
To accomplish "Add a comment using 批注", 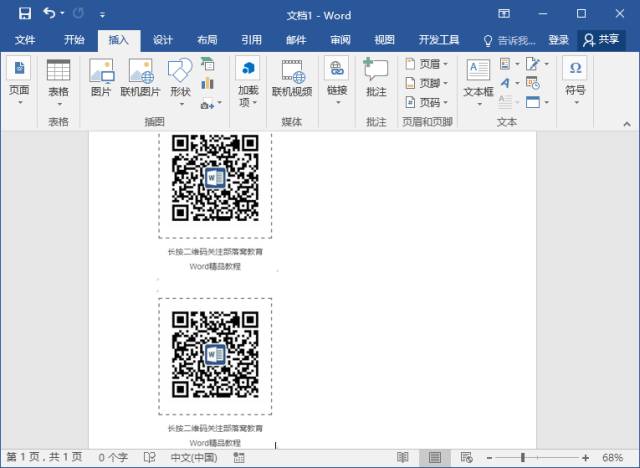I will click(x=376, y=78).
